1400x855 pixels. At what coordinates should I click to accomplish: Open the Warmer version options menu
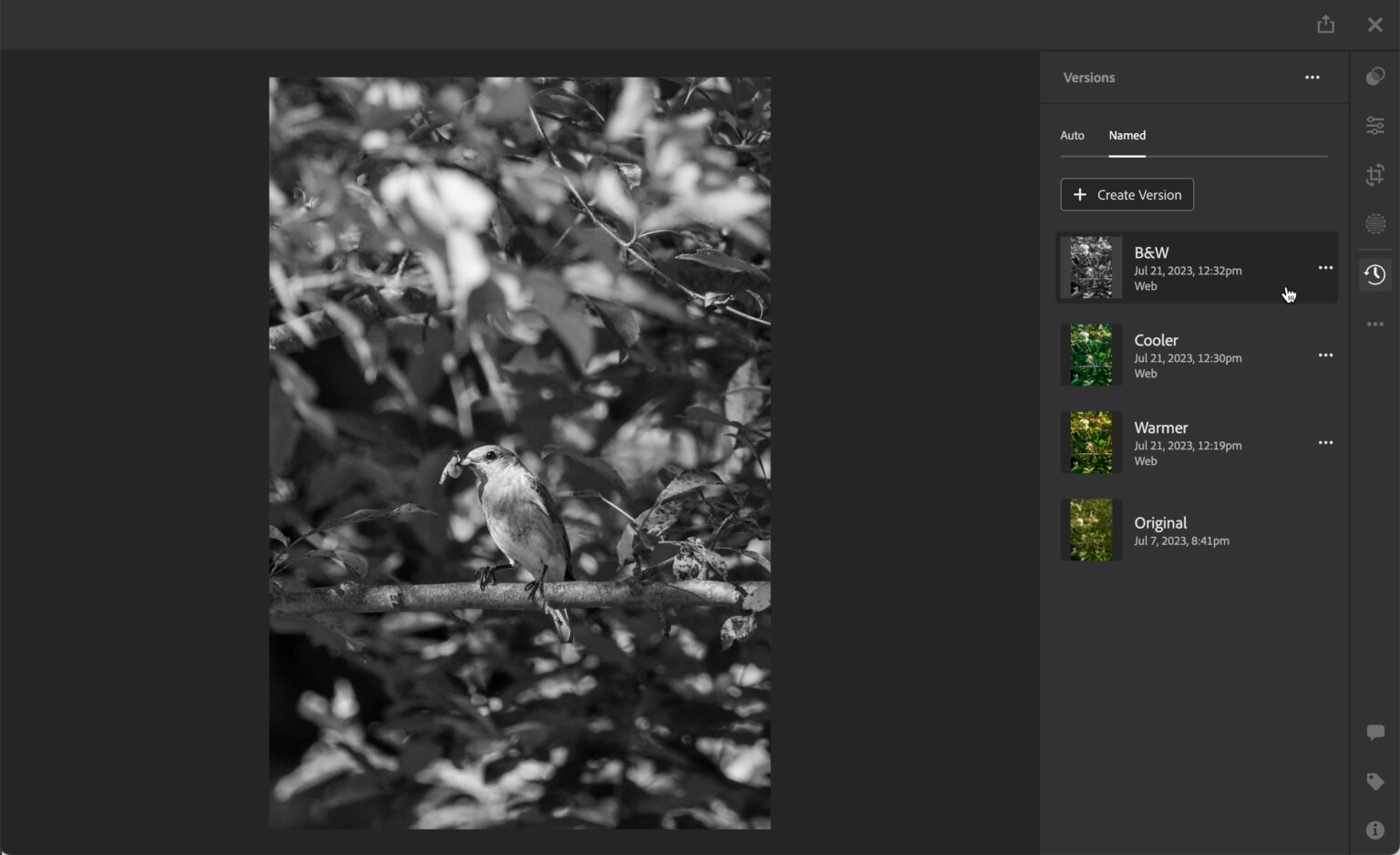[x=1326, y=442]
